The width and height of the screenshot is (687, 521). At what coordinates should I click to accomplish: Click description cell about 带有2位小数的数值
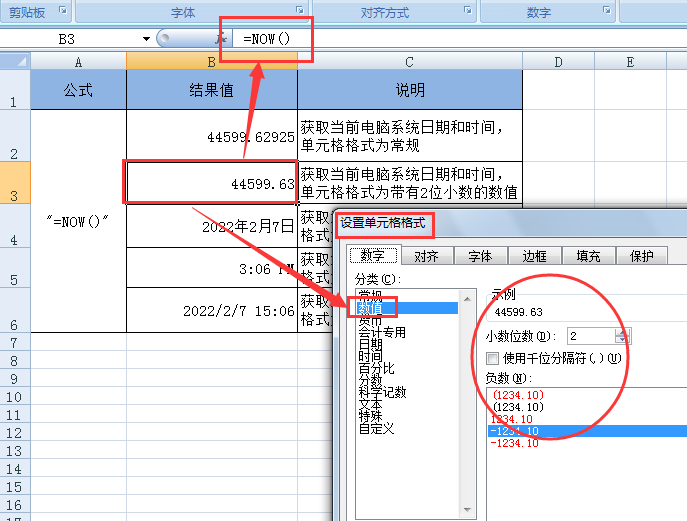pos(410,182)
